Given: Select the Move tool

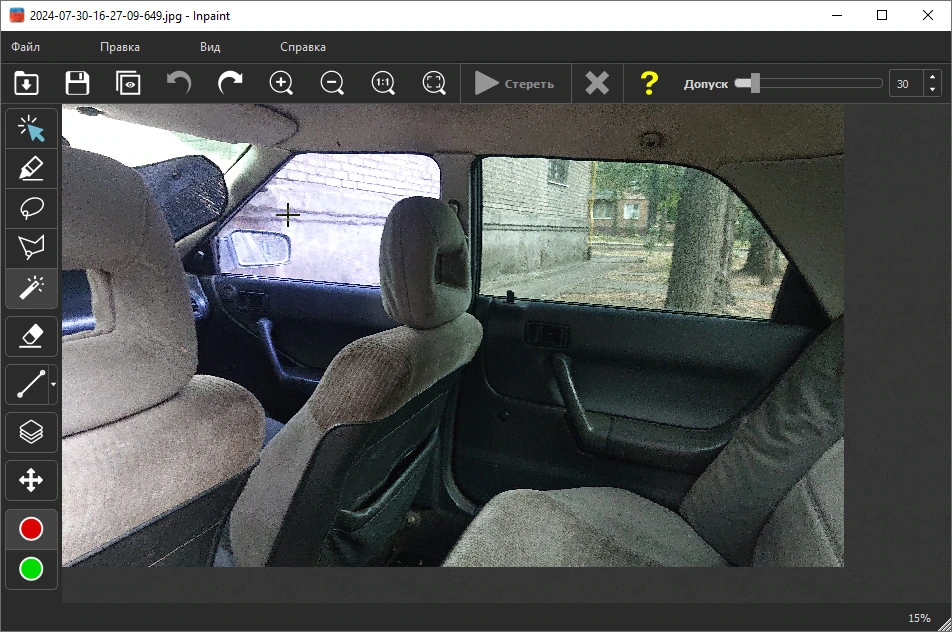Looking at the screenshot, I should coord(32,480).
